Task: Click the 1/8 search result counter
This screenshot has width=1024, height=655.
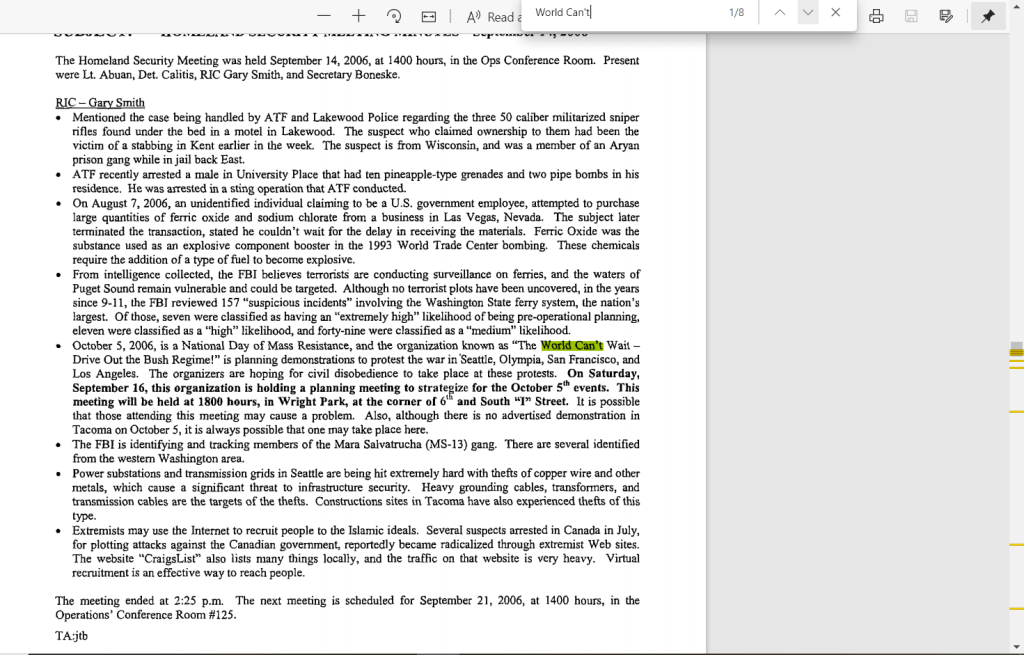Action: coord(737,12)
